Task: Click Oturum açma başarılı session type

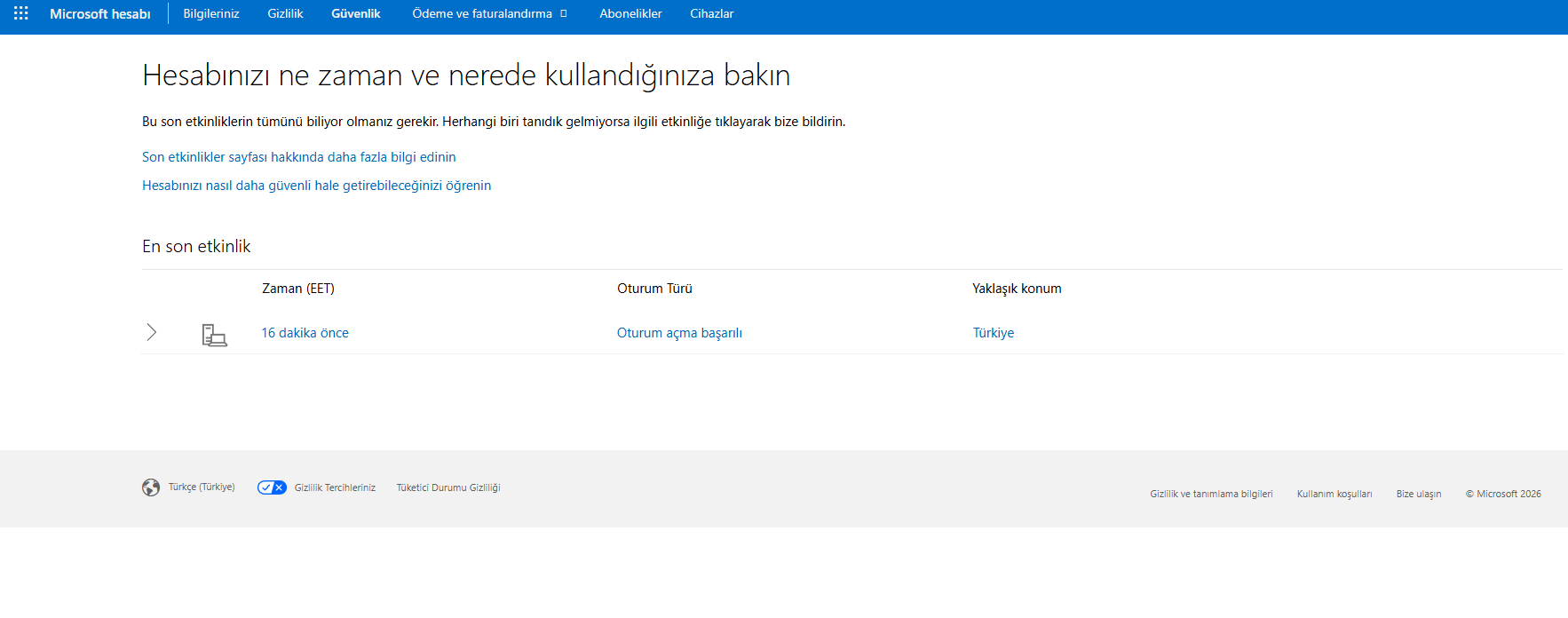Action: click(x=679, y=333)
